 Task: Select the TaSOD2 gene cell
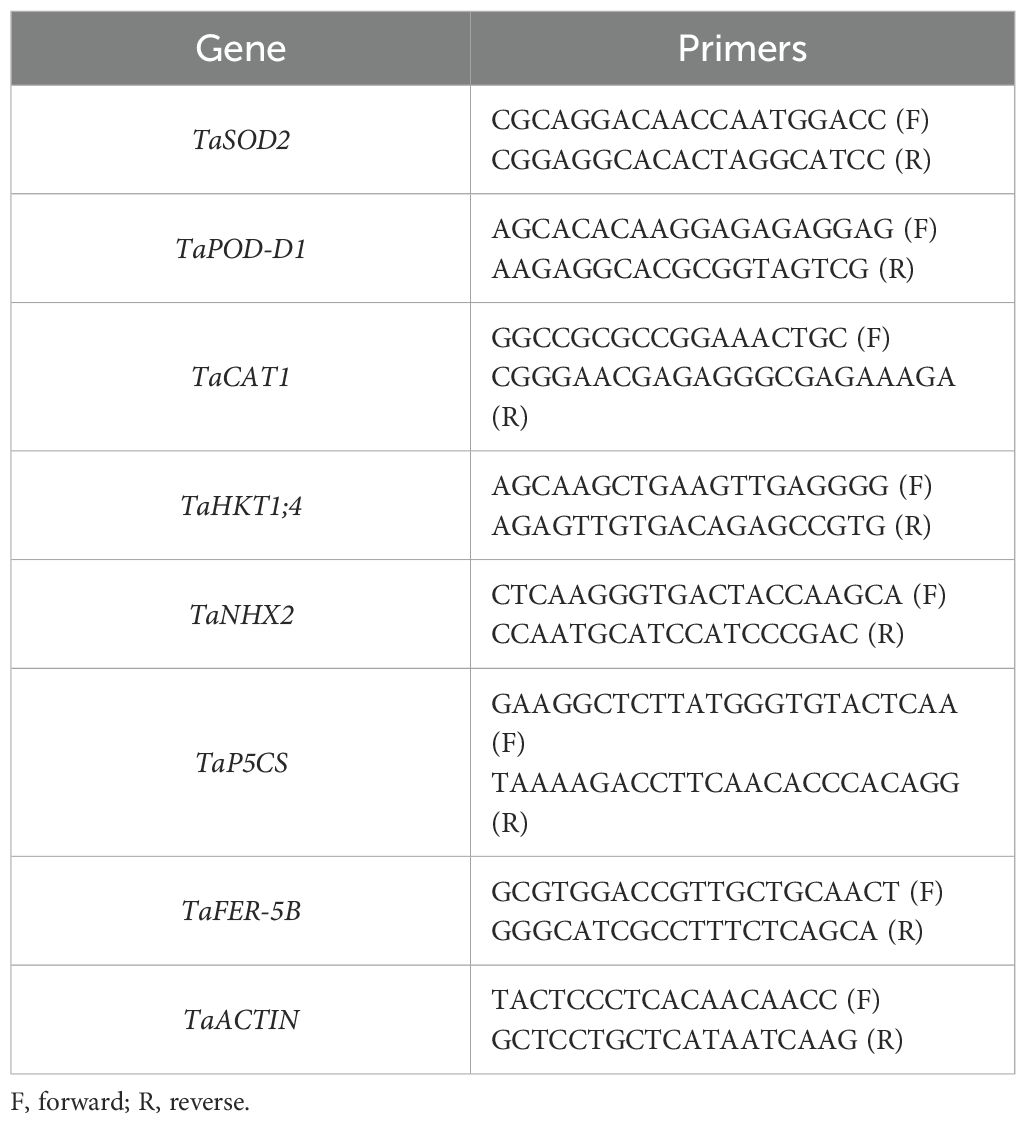(241, 140)
